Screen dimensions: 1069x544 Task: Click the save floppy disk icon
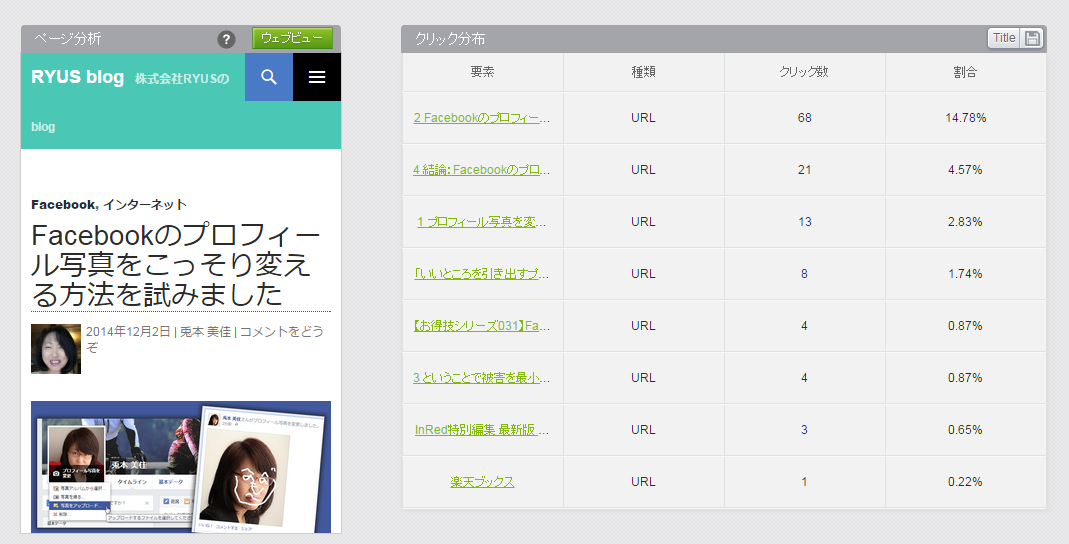pos(1032,38)
